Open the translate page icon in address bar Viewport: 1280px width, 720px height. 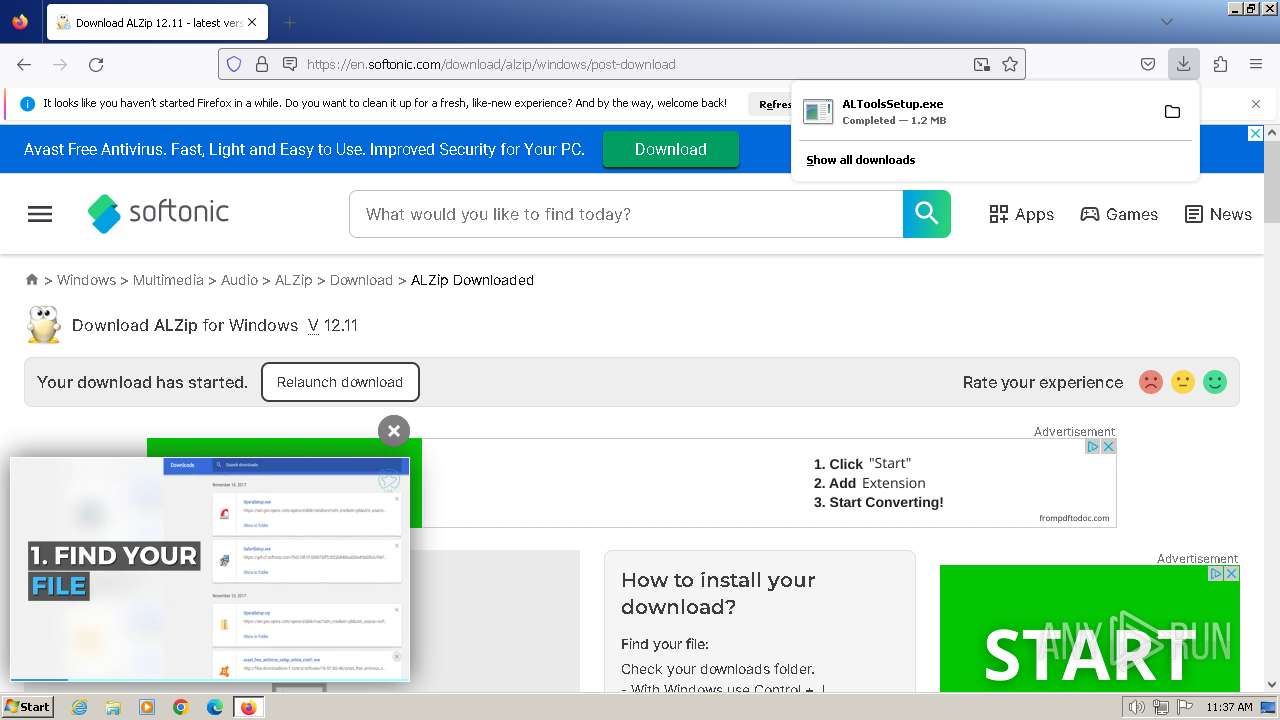(x=982, y=64)
